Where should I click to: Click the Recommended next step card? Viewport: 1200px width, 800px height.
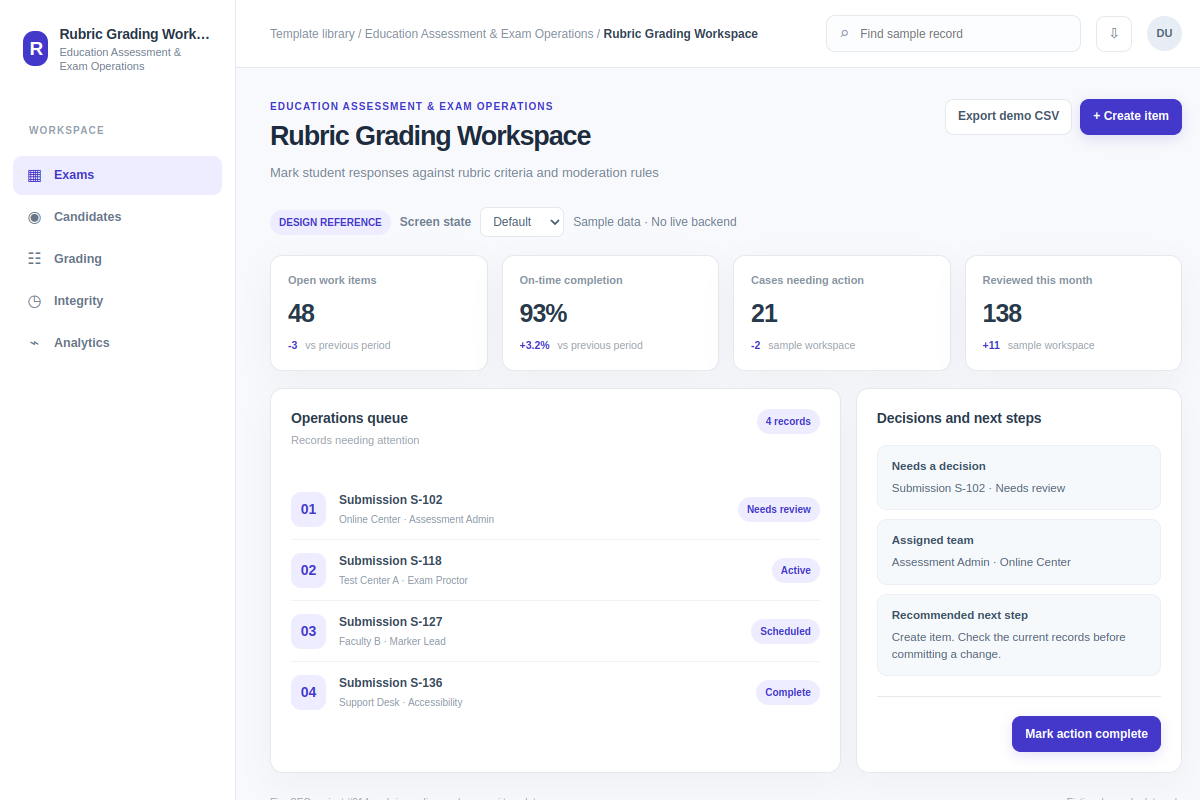[x=1019, y=635]
